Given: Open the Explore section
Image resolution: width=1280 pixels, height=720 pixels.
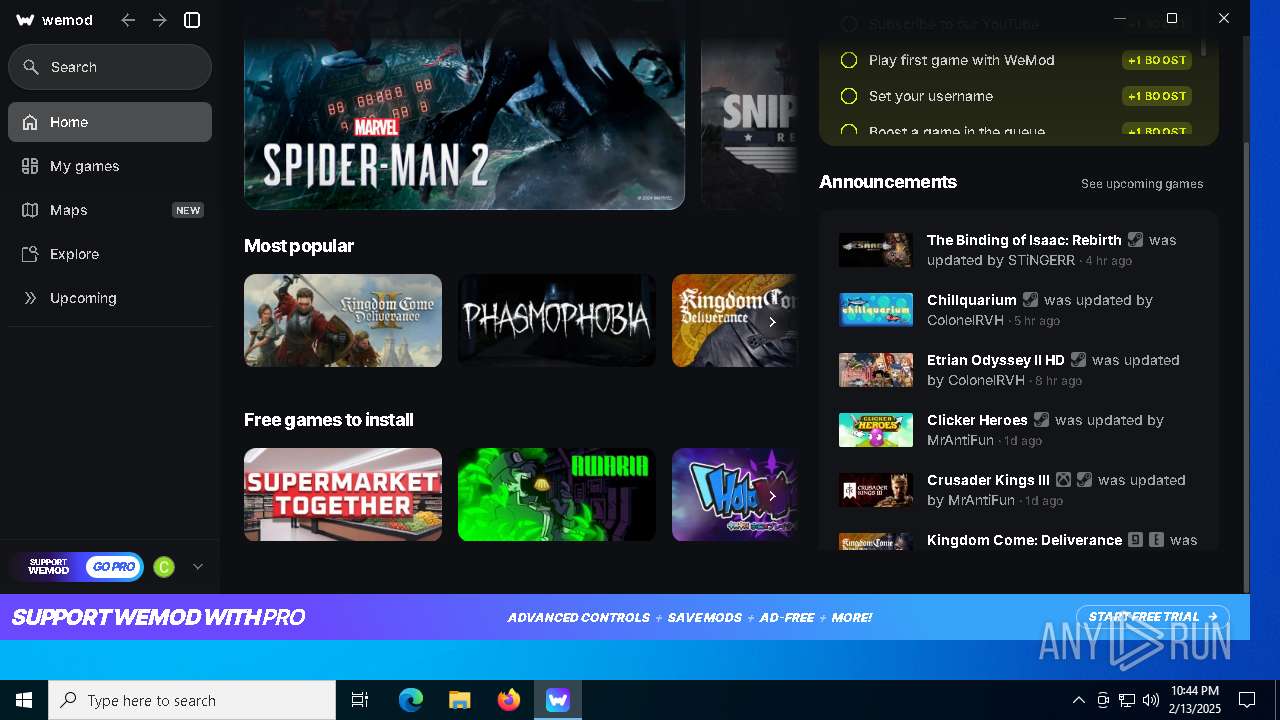Looking at the screenshot, I should 110,254.
